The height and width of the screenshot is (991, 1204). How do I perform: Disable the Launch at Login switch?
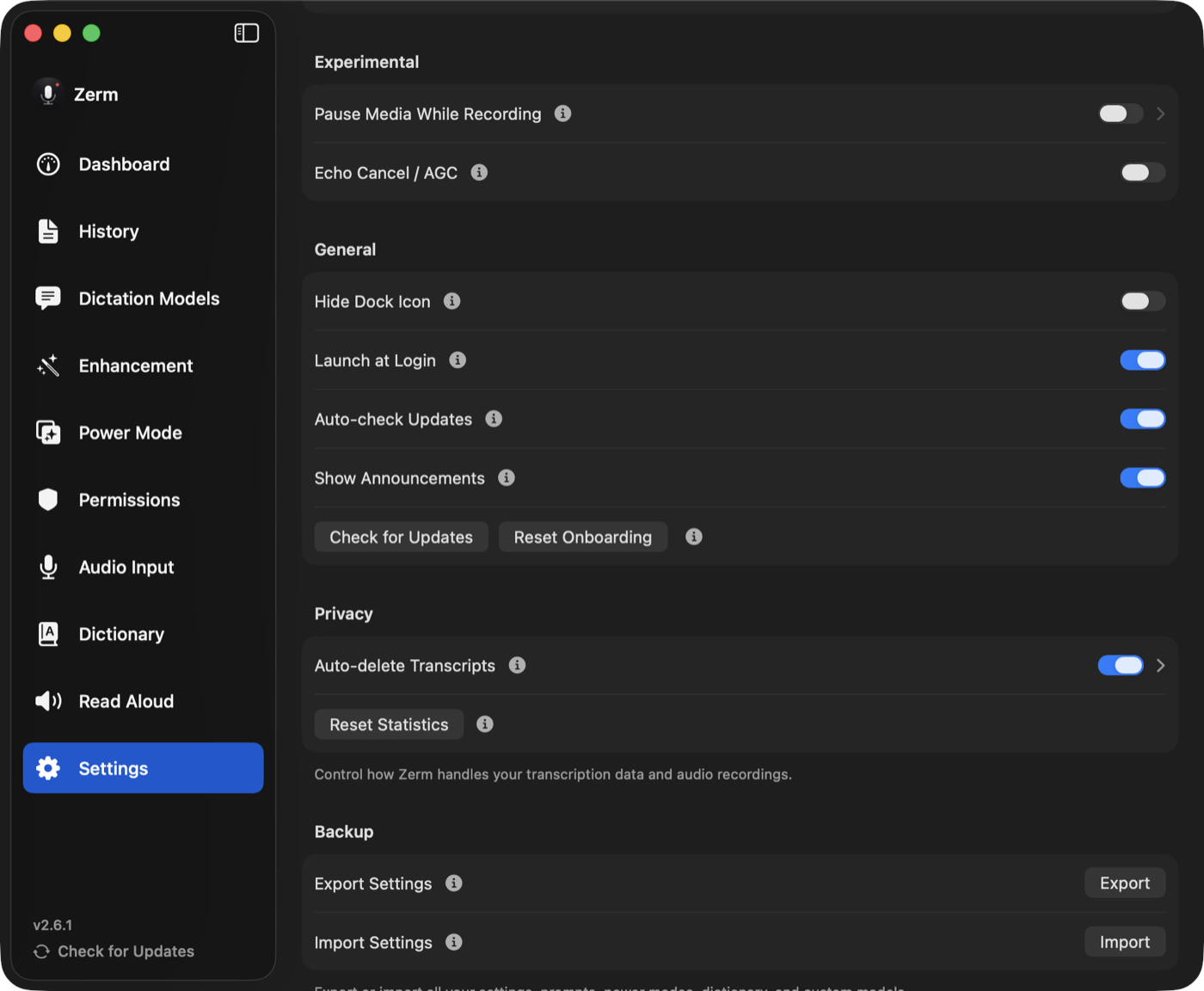click(x=1143, y=360)
